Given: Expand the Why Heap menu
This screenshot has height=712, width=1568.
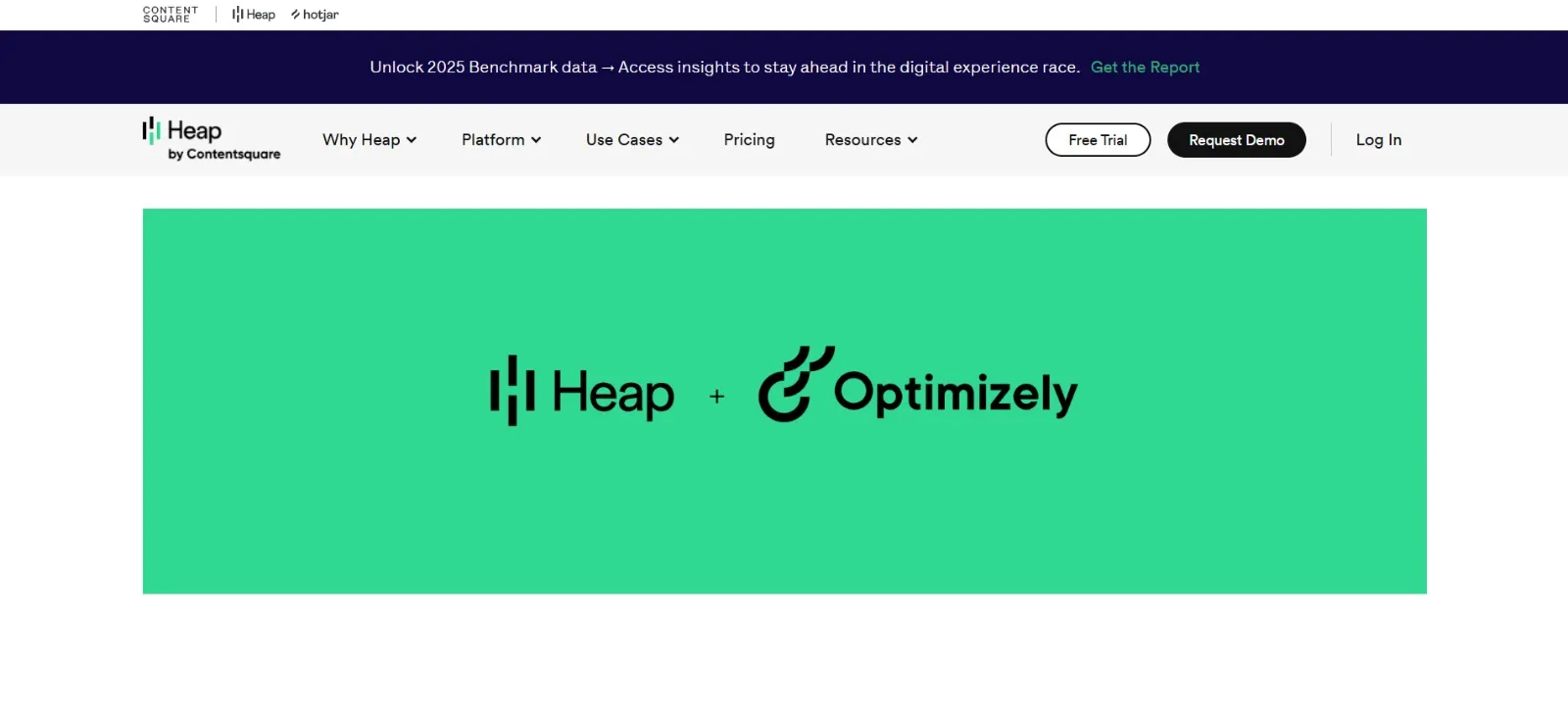Looking at the screenshot, I should 369,140.
